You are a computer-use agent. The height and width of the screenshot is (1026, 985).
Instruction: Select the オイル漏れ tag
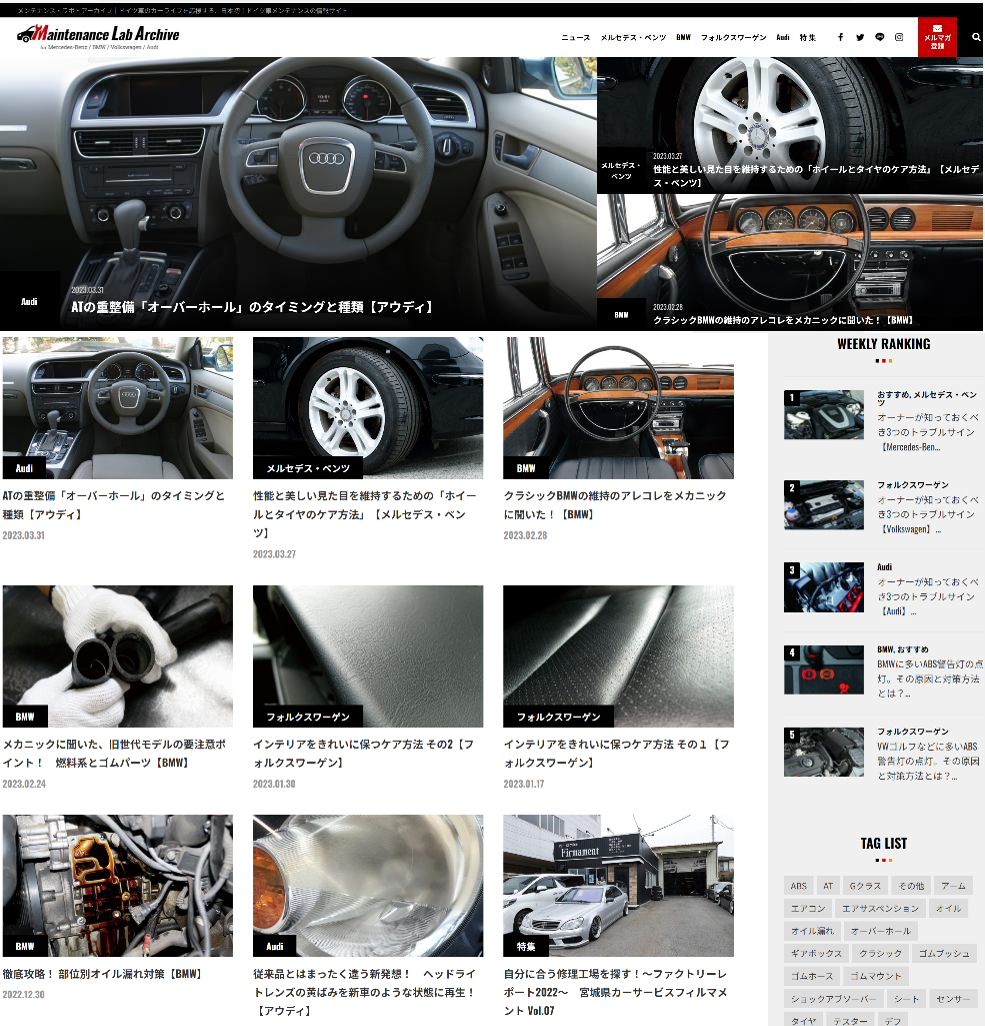(x=812, y=931)
